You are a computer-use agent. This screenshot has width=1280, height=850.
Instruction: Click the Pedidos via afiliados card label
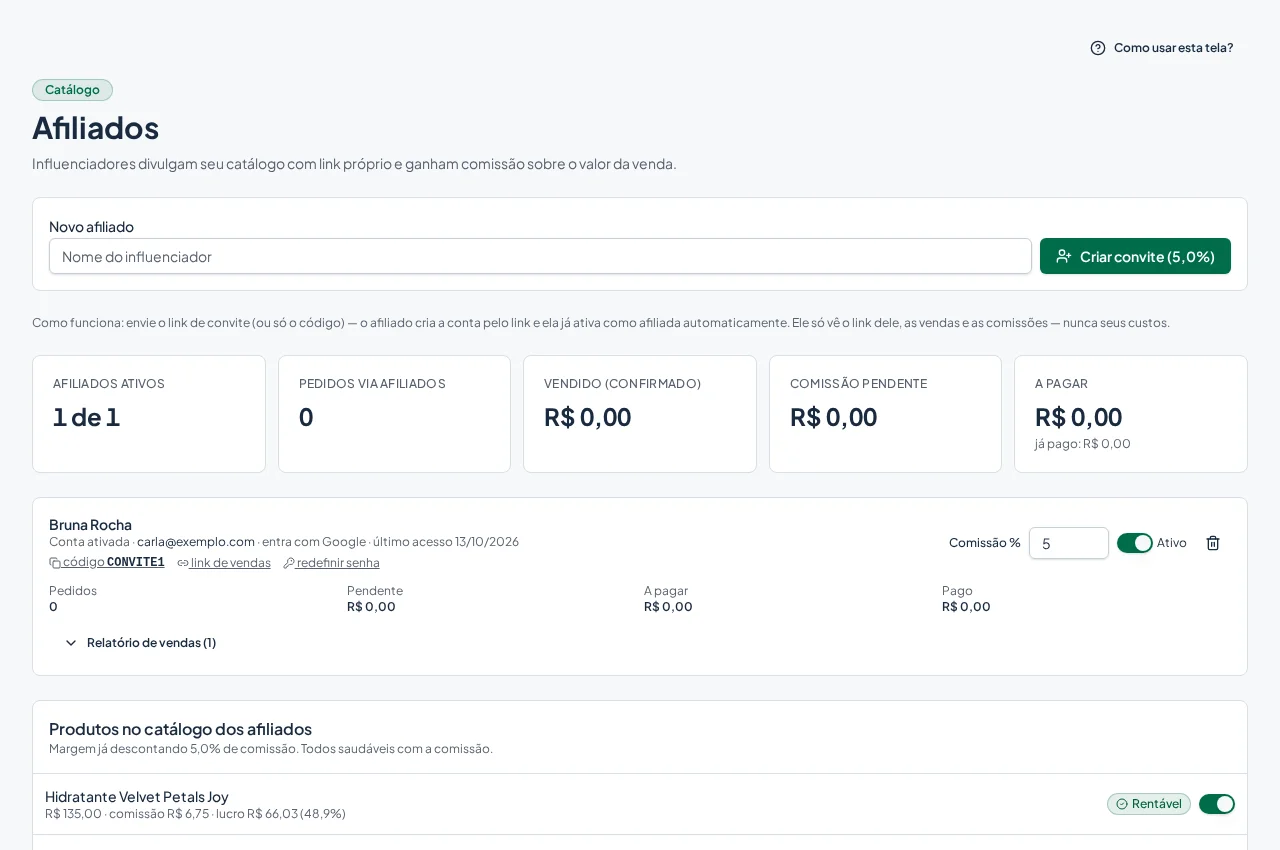(x=372, y=384)
